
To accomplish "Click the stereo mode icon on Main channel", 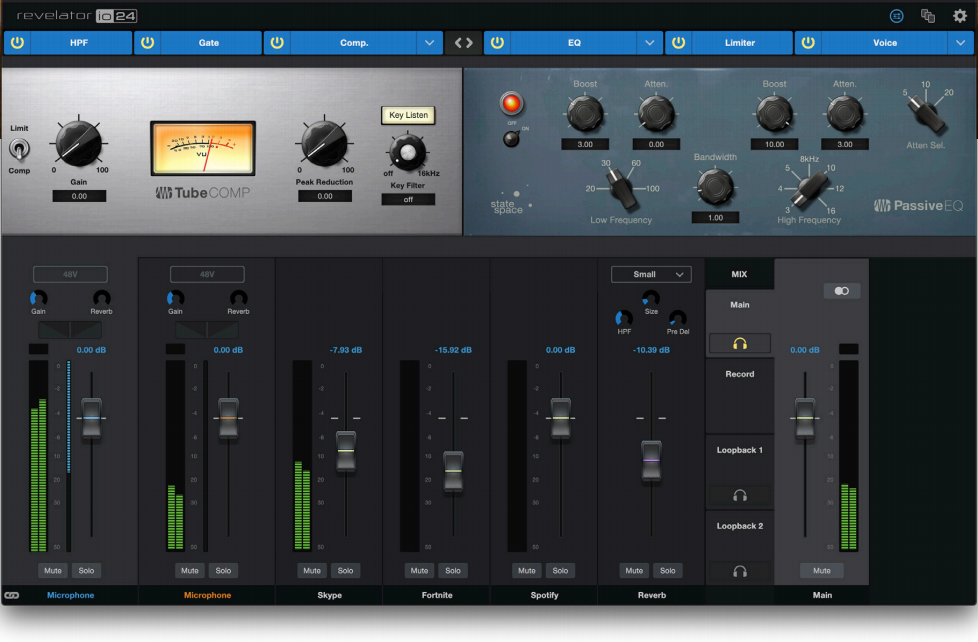I will click(x=841, y=291).
